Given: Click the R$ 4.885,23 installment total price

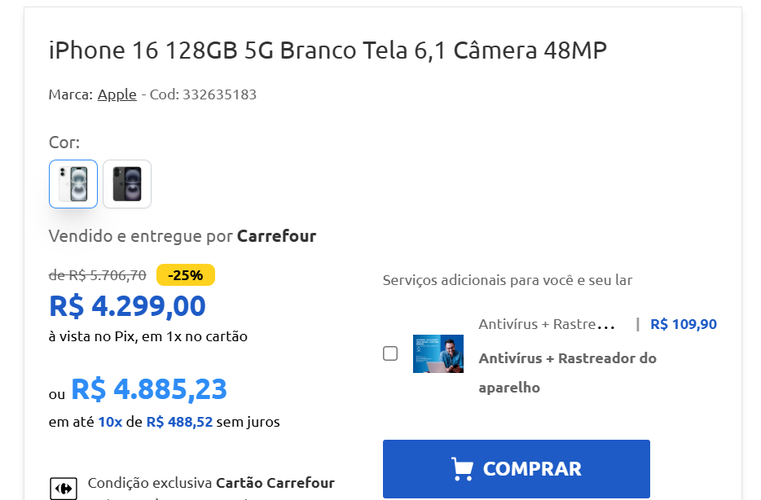Looking at the screenshot, I should [149, 389].
